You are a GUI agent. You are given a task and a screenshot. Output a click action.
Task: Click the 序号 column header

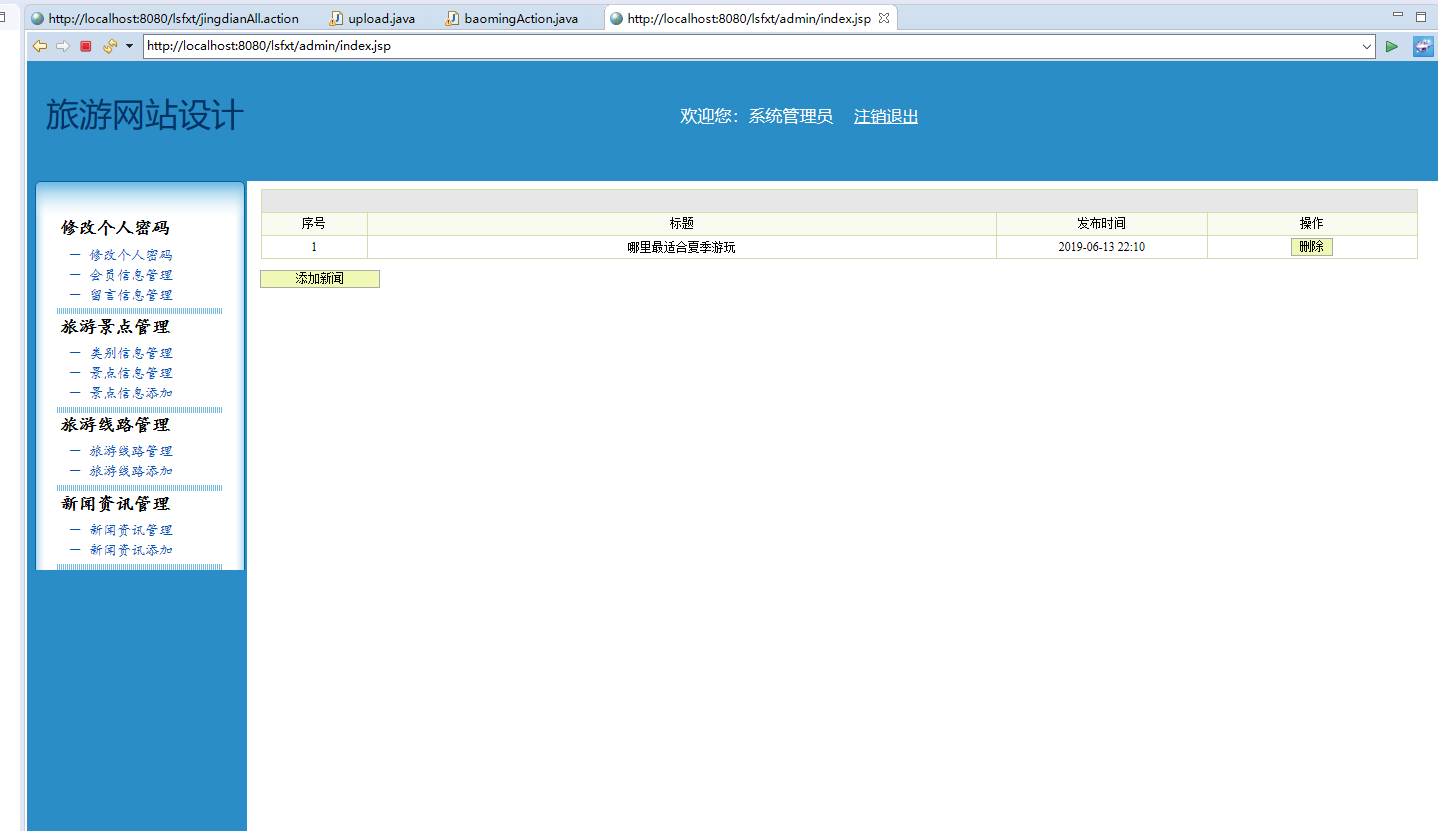pos(314,224)
